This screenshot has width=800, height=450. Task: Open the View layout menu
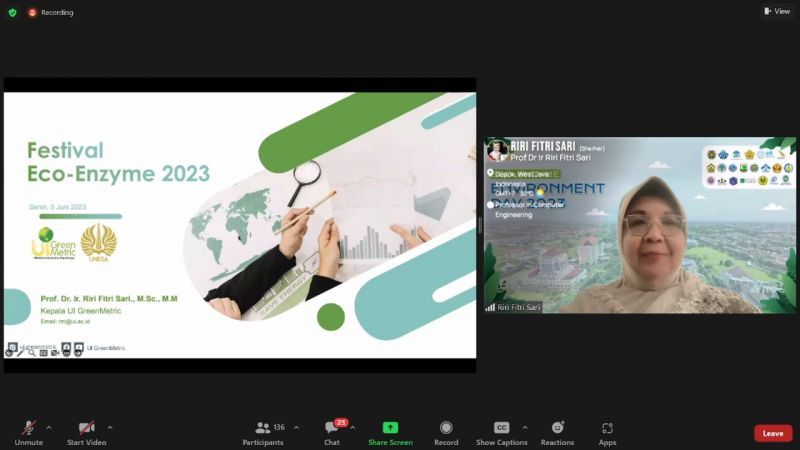(x=776, y=11)
